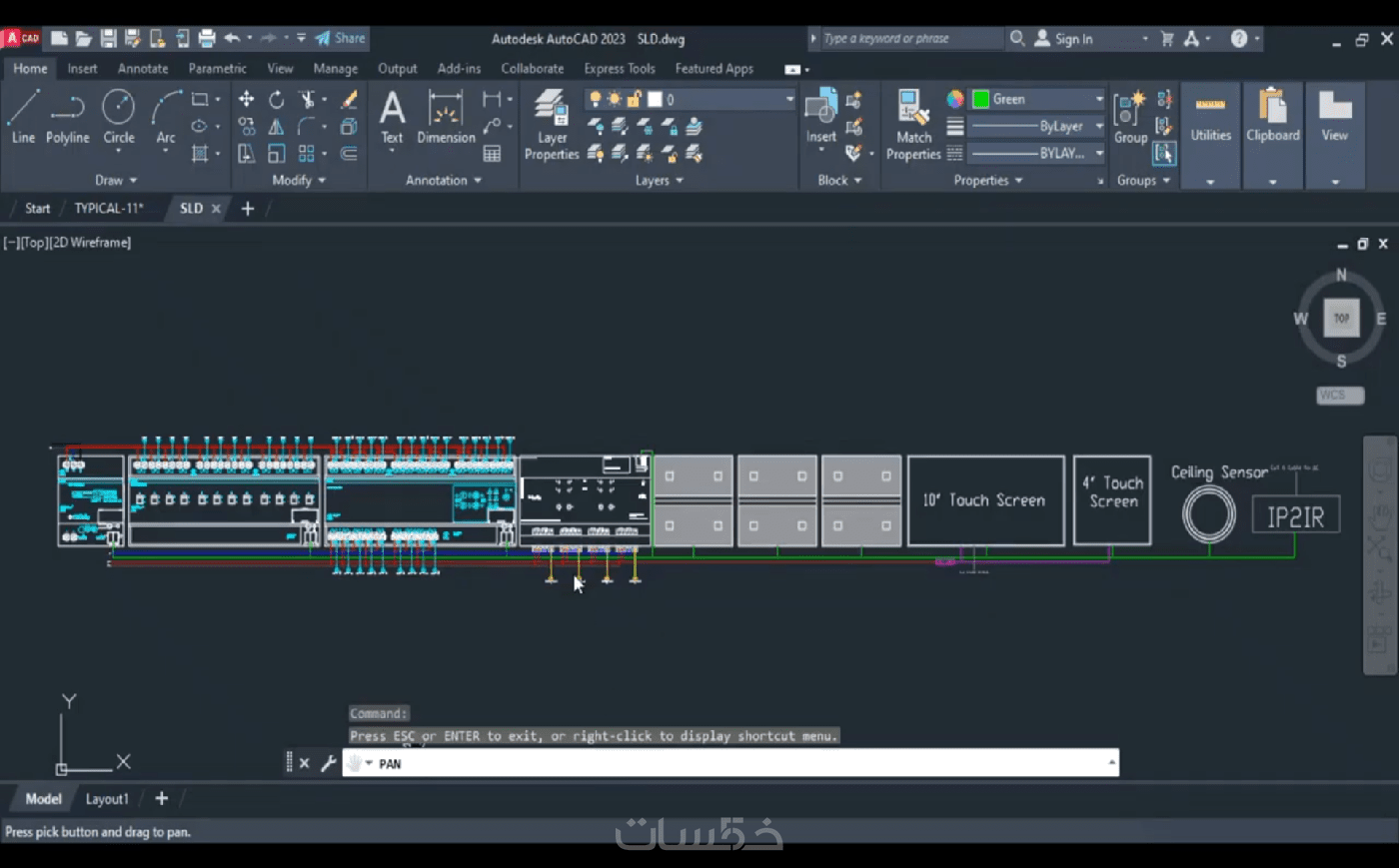The height and width of the screenshot is (868, 1400).
Task: Select the Line drawing tool
Action: point(23,117)
